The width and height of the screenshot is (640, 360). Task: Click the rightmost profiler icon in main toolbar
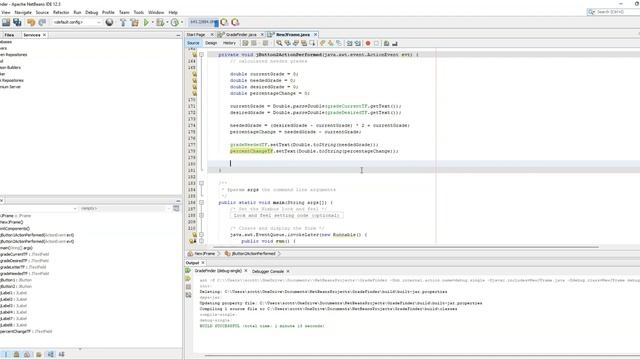point(235,22)
